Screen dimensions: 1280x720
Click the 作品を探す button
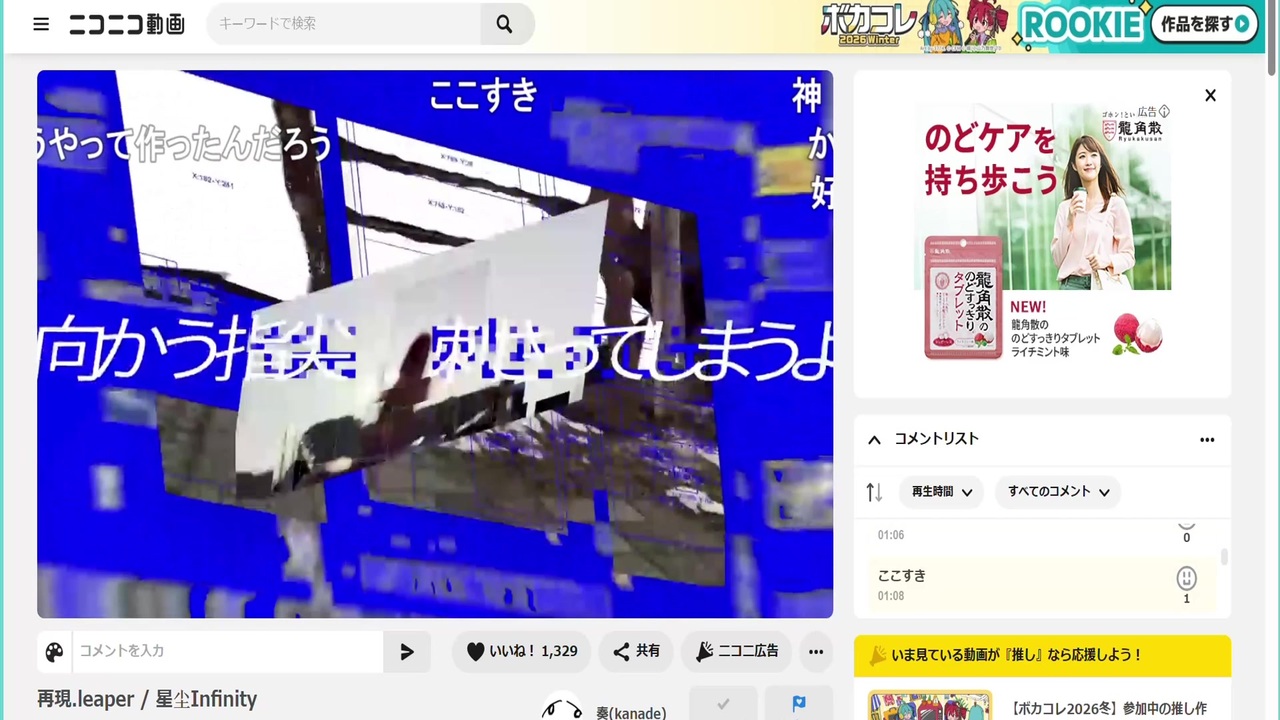click(x=1205, y=24)
